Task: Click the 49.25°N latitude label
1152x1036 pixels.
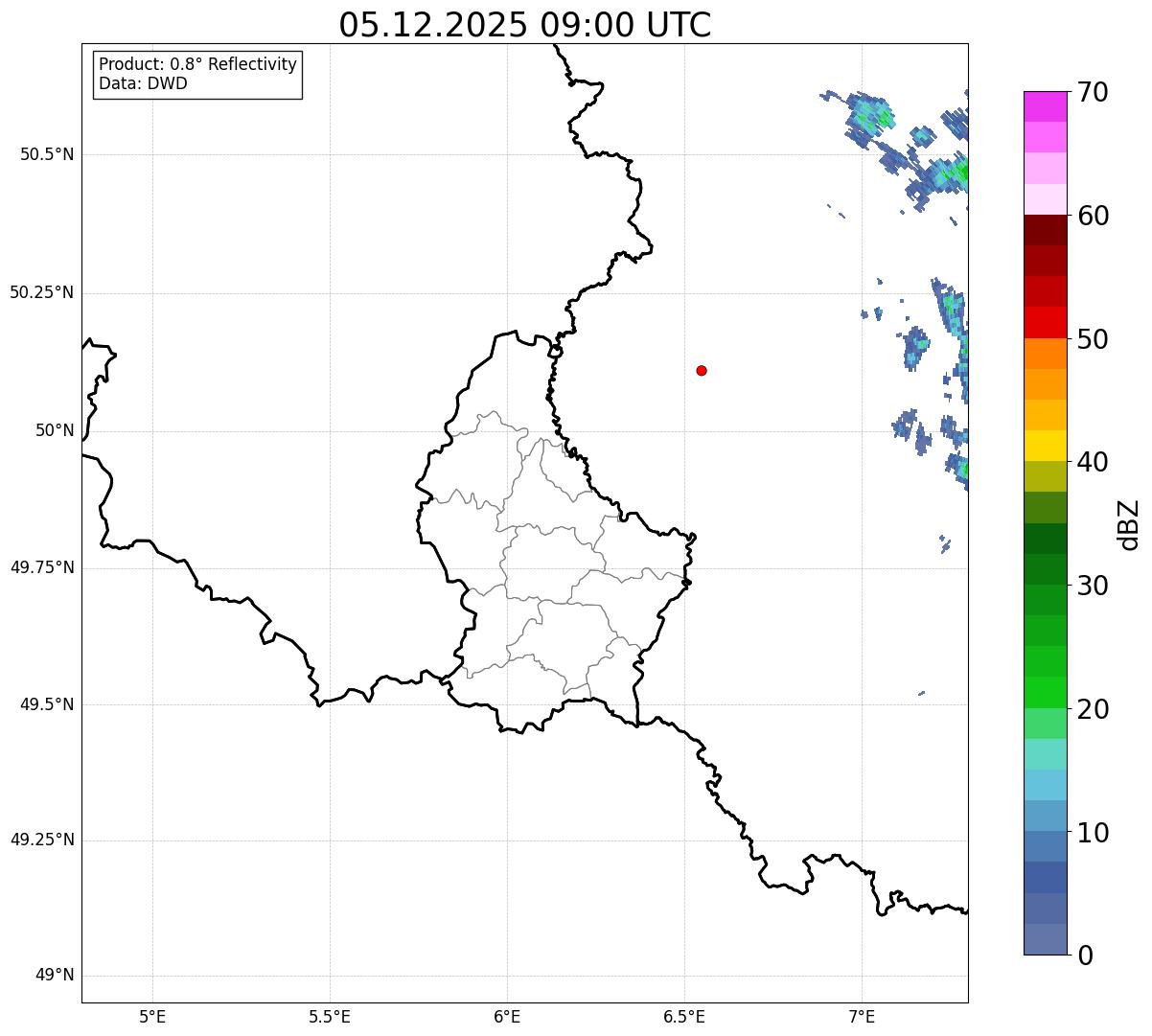Action: (42, 840)
